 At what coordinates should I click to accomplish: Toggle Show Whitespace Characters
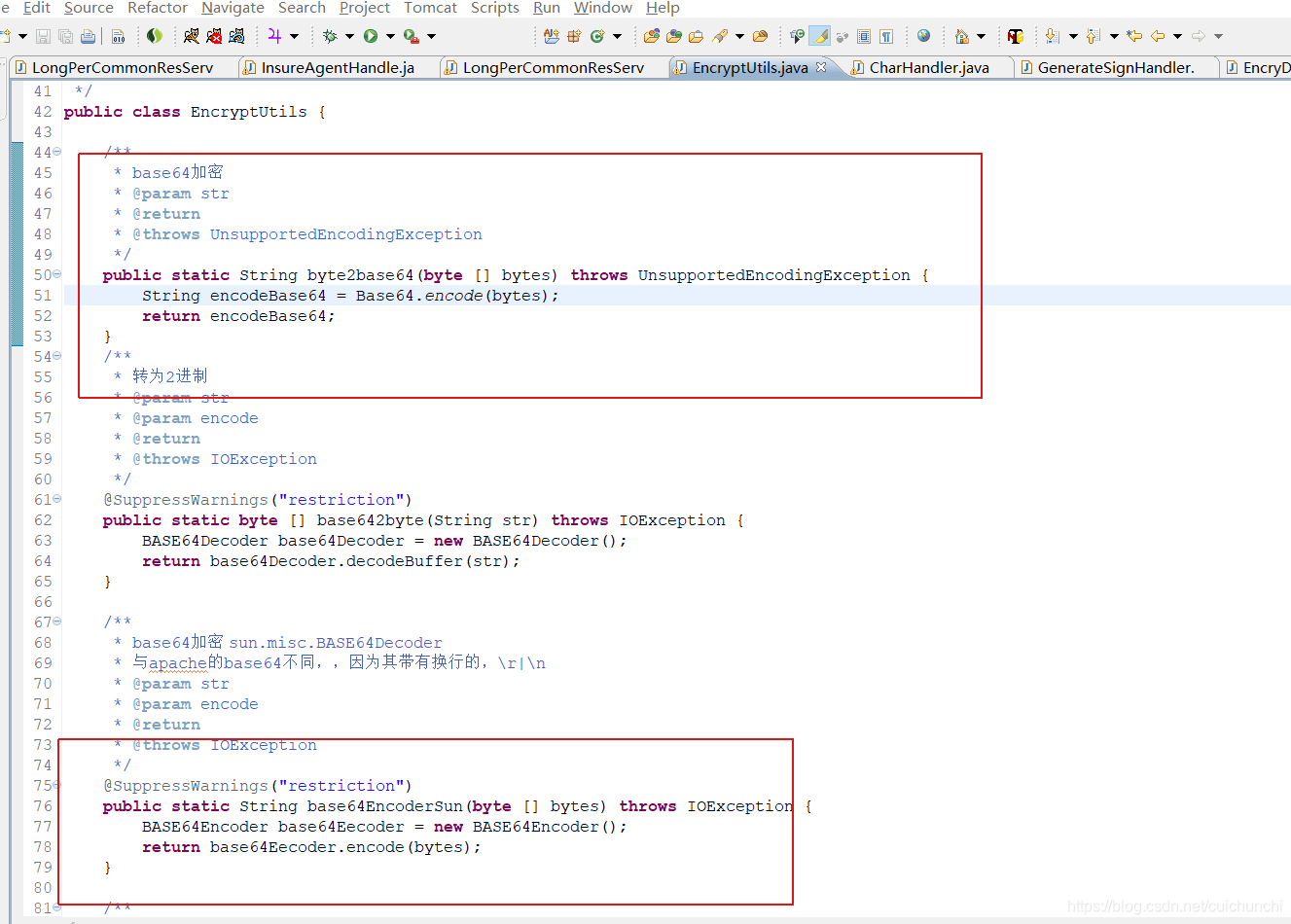point(885,36)
